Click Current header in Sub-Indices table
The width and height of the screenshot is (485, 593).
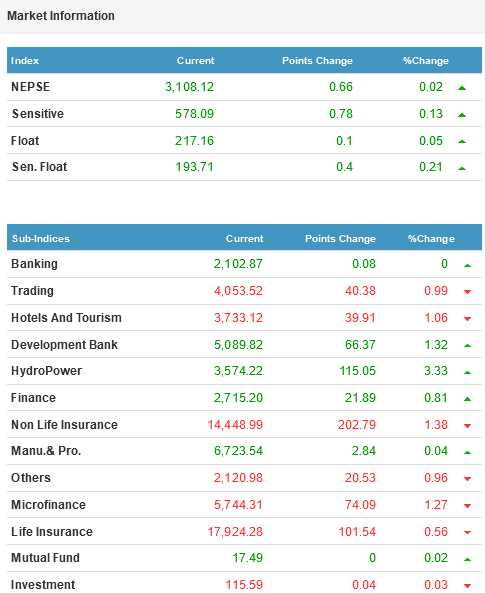pyautogui.click(x=244, y=239)
